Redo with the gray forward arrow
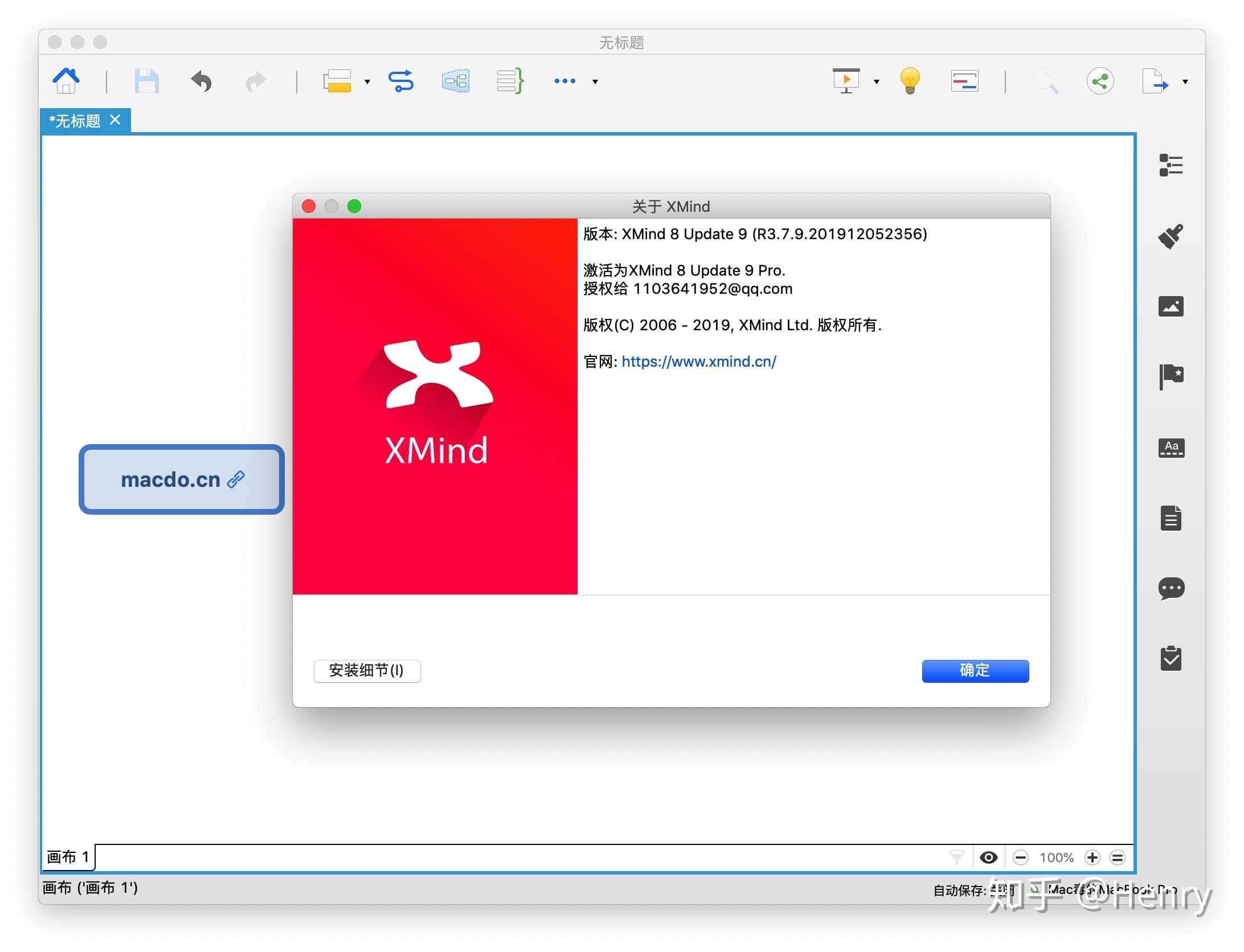This screenshot has height=952, width=1244. 256,81
